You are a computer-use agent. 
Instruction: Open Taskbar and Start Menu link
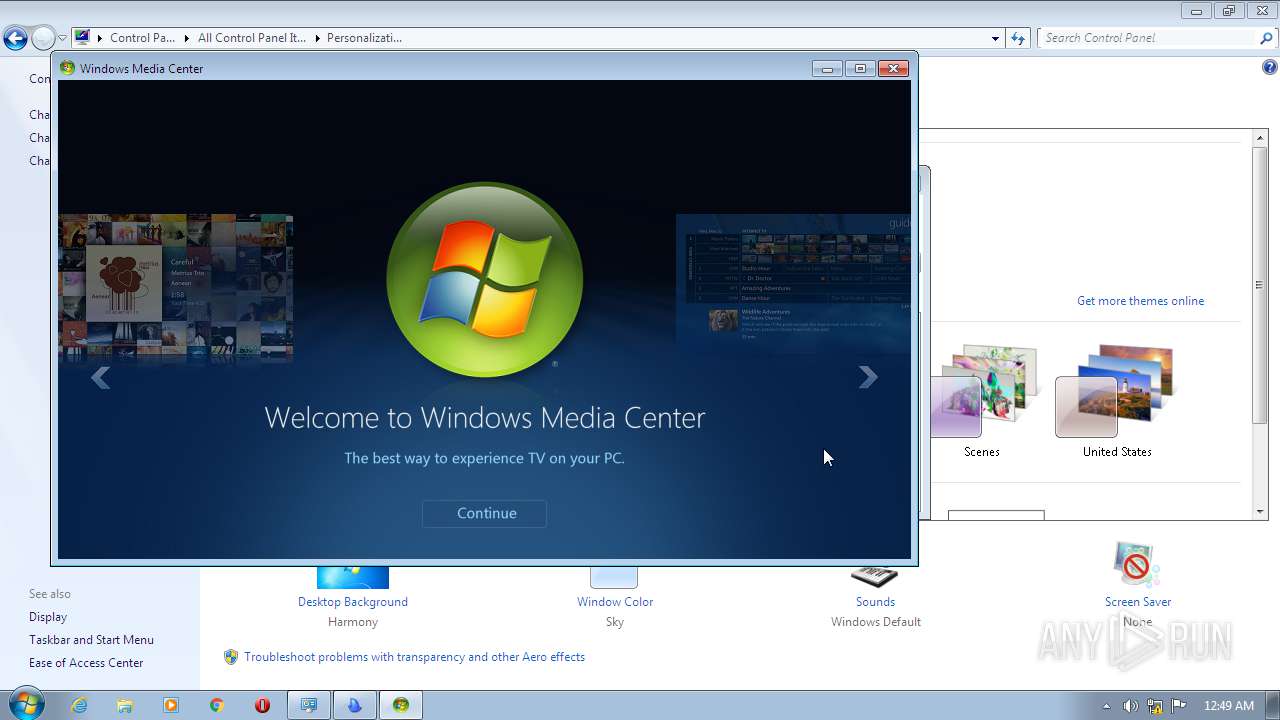point(91,640)
